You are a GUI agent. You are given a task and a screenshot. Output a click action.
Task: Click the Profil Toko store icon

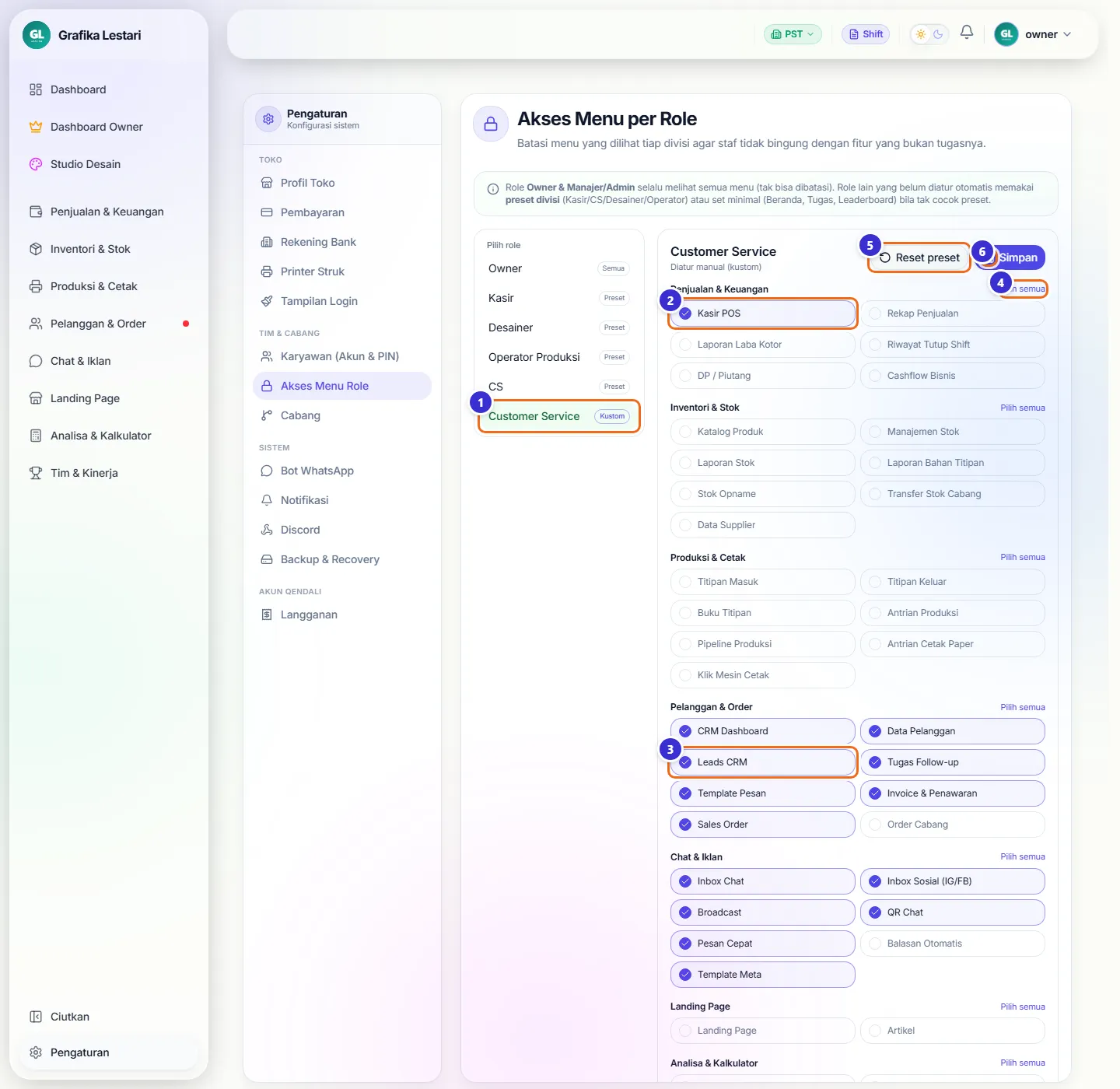click(267, 183)
